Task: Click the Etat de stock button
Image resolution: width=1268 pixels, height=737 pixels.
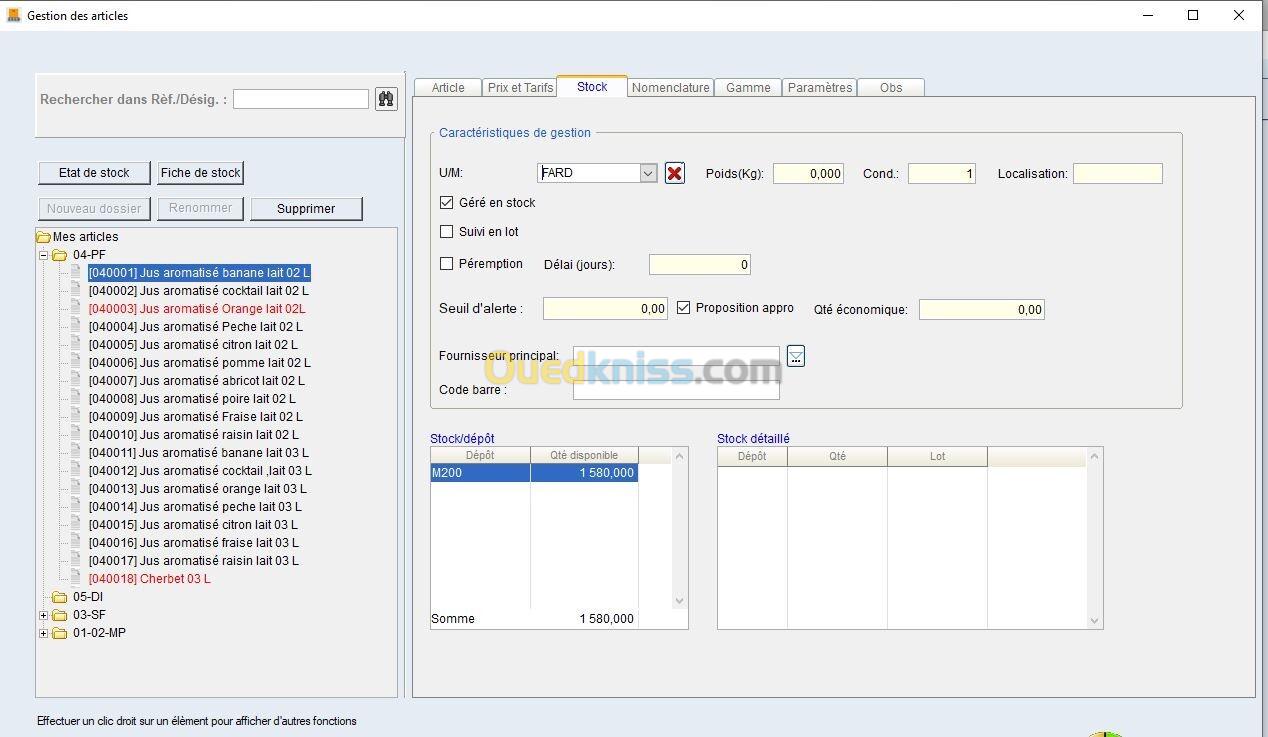Action: 94,173
